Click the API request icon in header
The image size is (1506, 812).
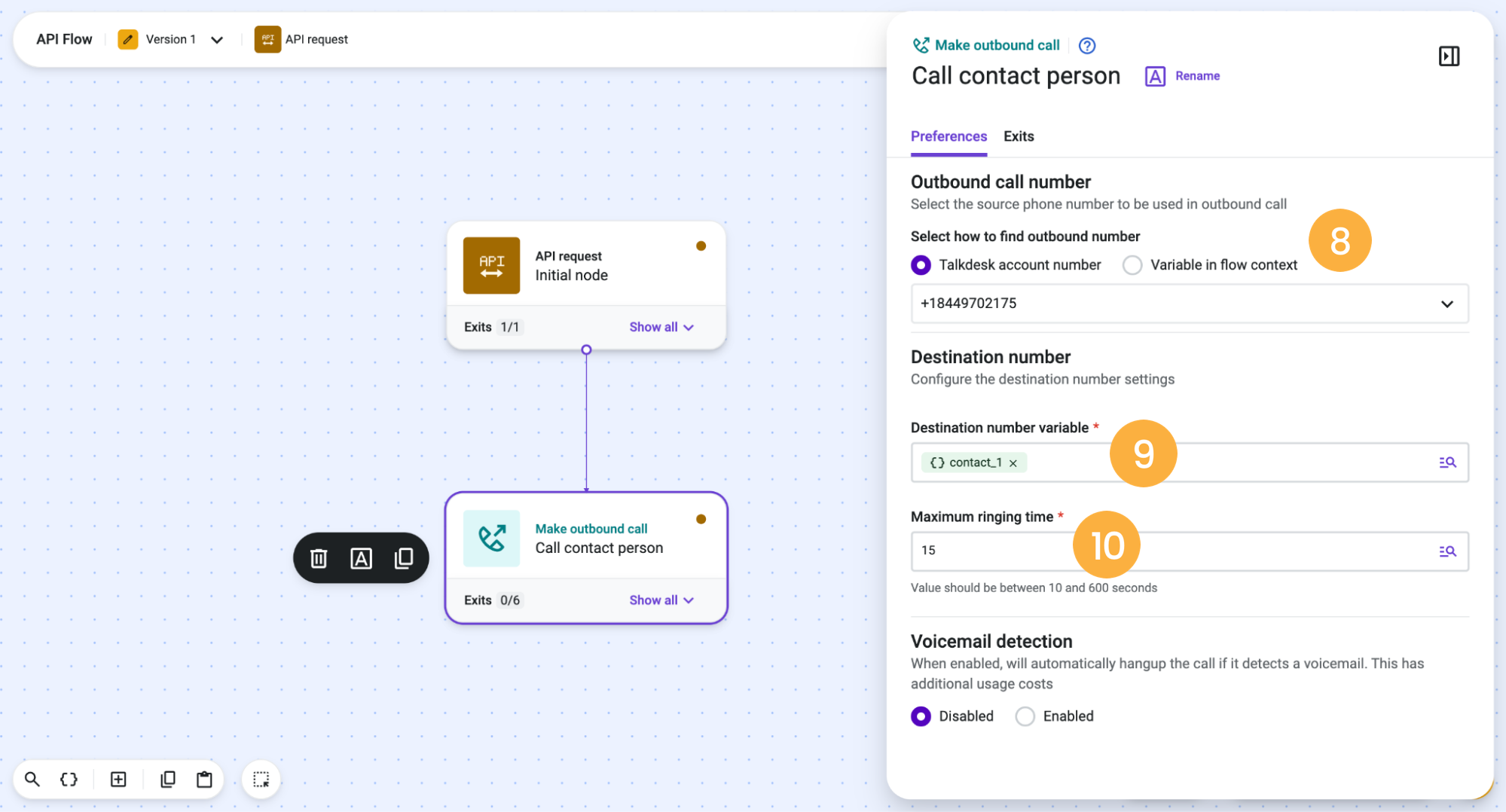(267, 39)
